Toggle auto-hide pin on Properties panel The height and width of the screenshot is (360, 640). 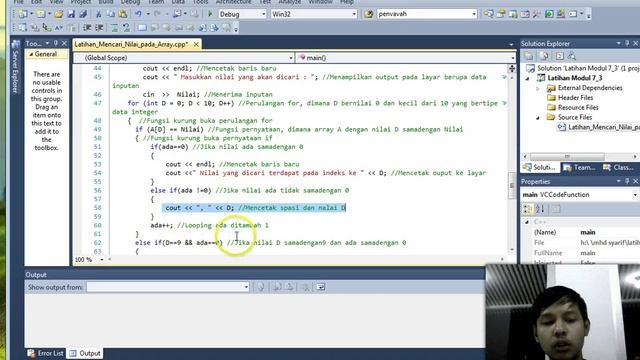[627, 181]
